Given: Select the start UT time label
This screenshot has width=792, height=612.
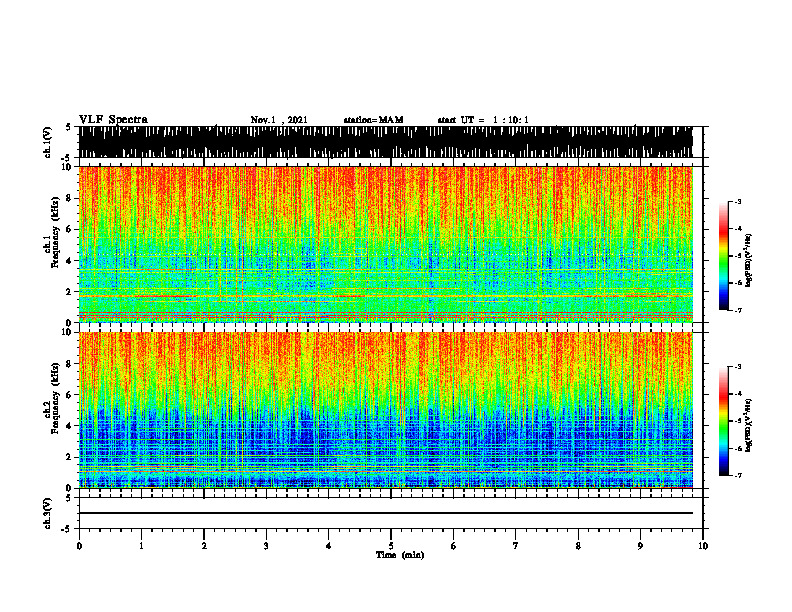Looking at the screenshot, I should click(x=483, y=120).
